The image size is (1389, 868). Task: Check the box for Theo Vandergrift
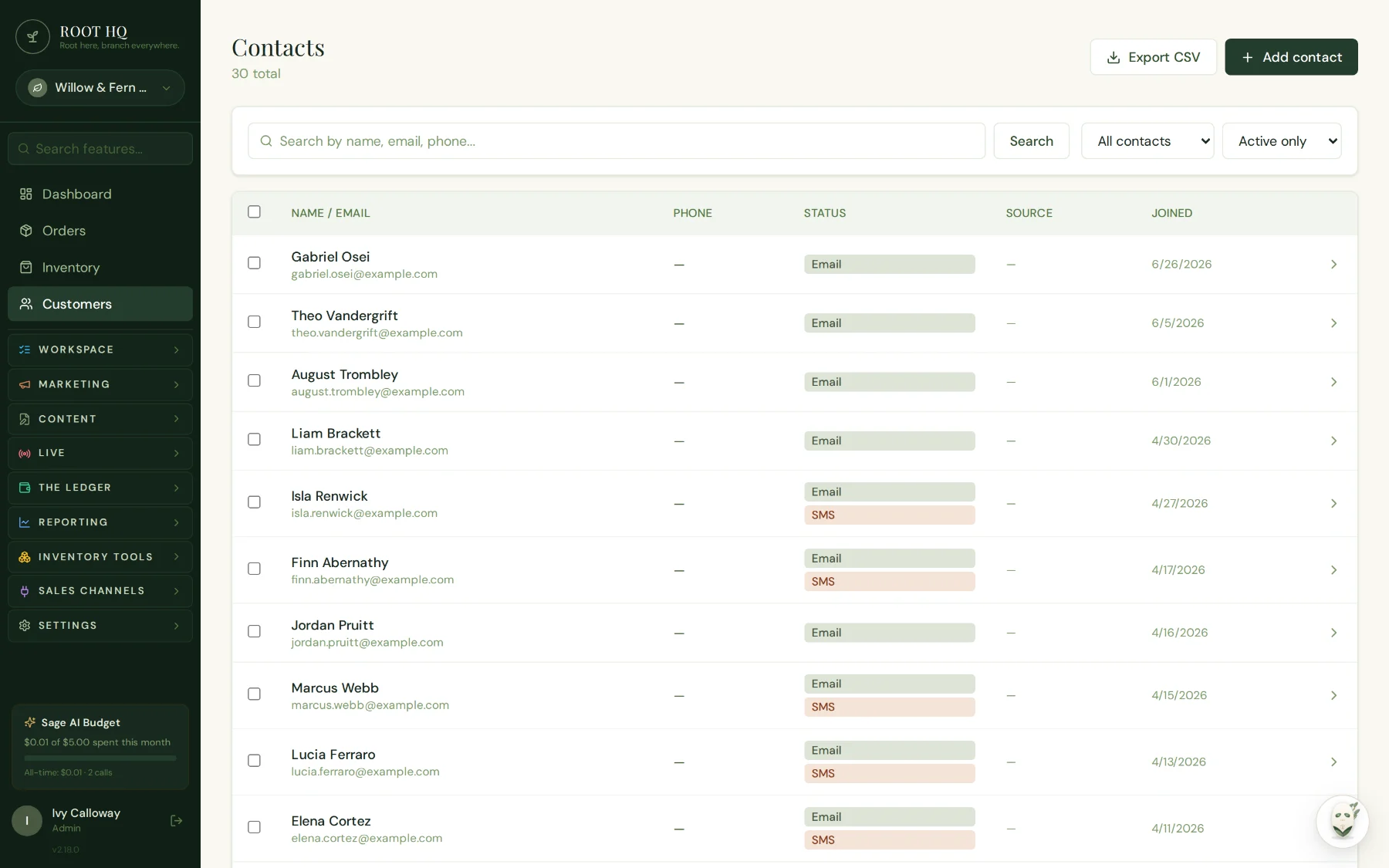(254, 322)
